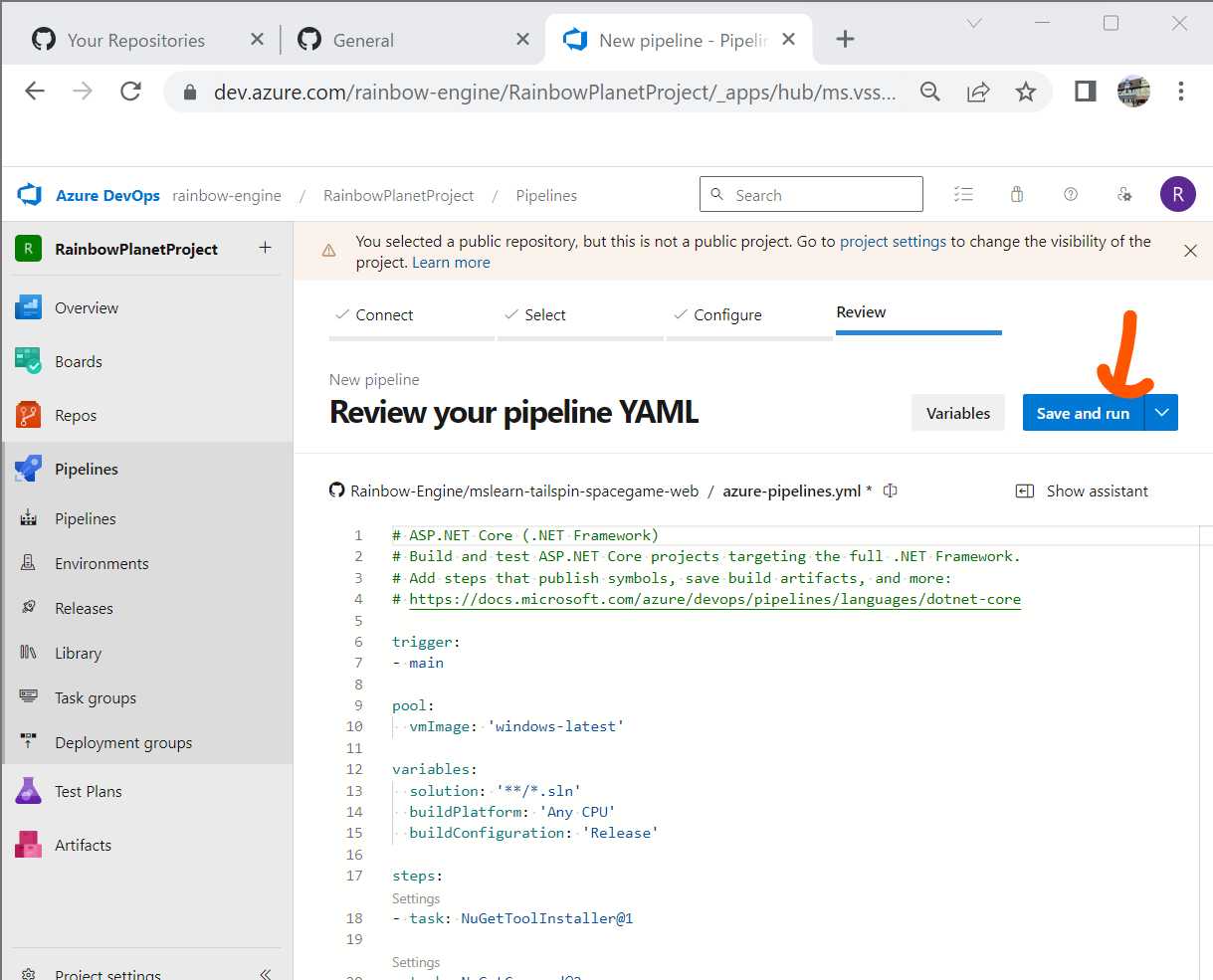
Task: Open the Chrome three-dot menu
Action: tap(1181, 92)
